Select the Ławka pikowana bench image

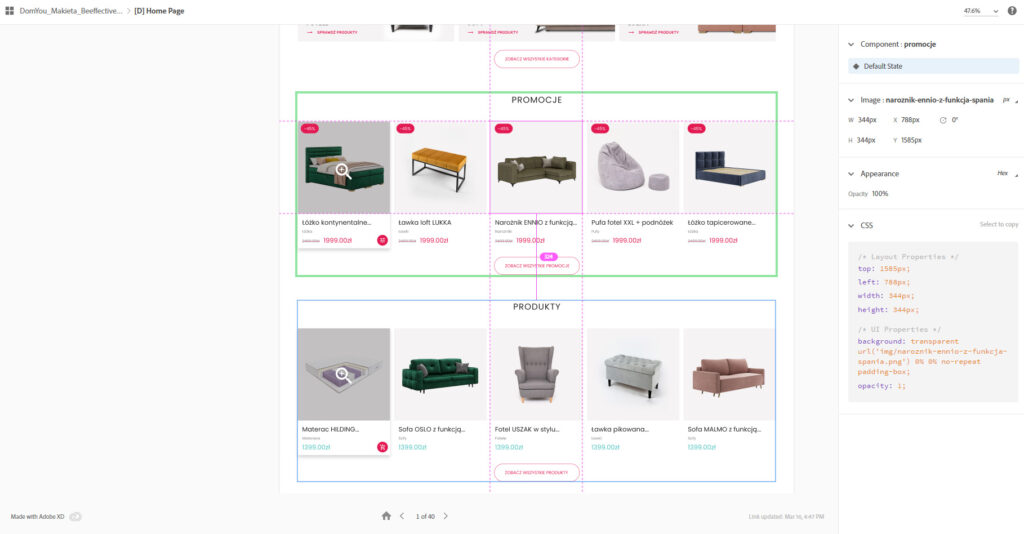click(633, 374)
